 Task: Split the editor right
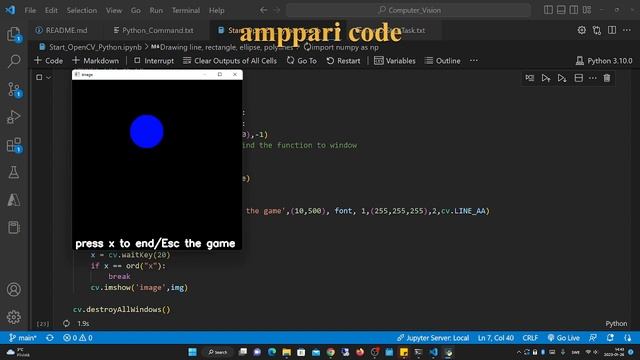pos(612,30)
